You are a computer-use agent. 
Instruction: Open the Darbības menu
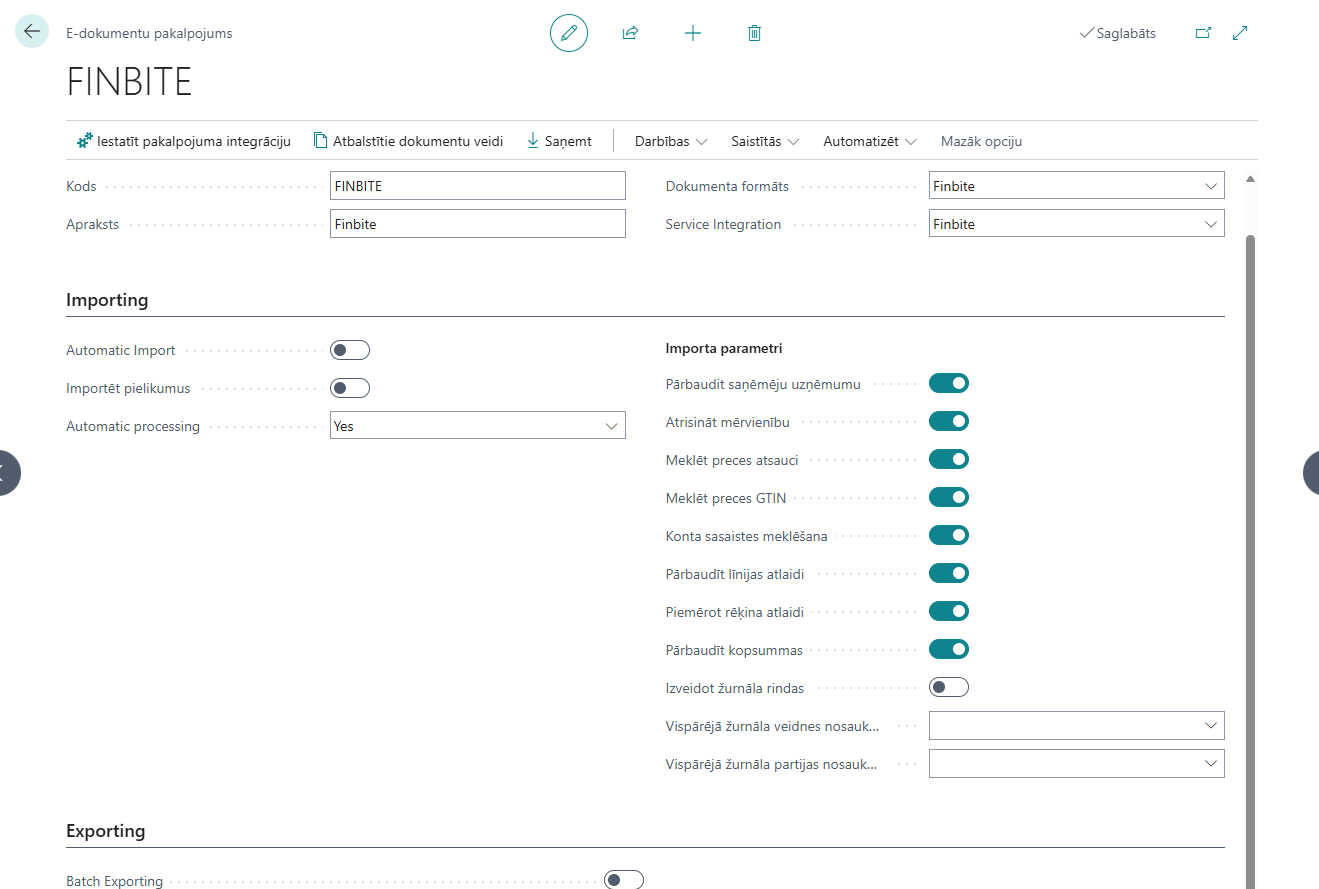[x=671, y=141]
